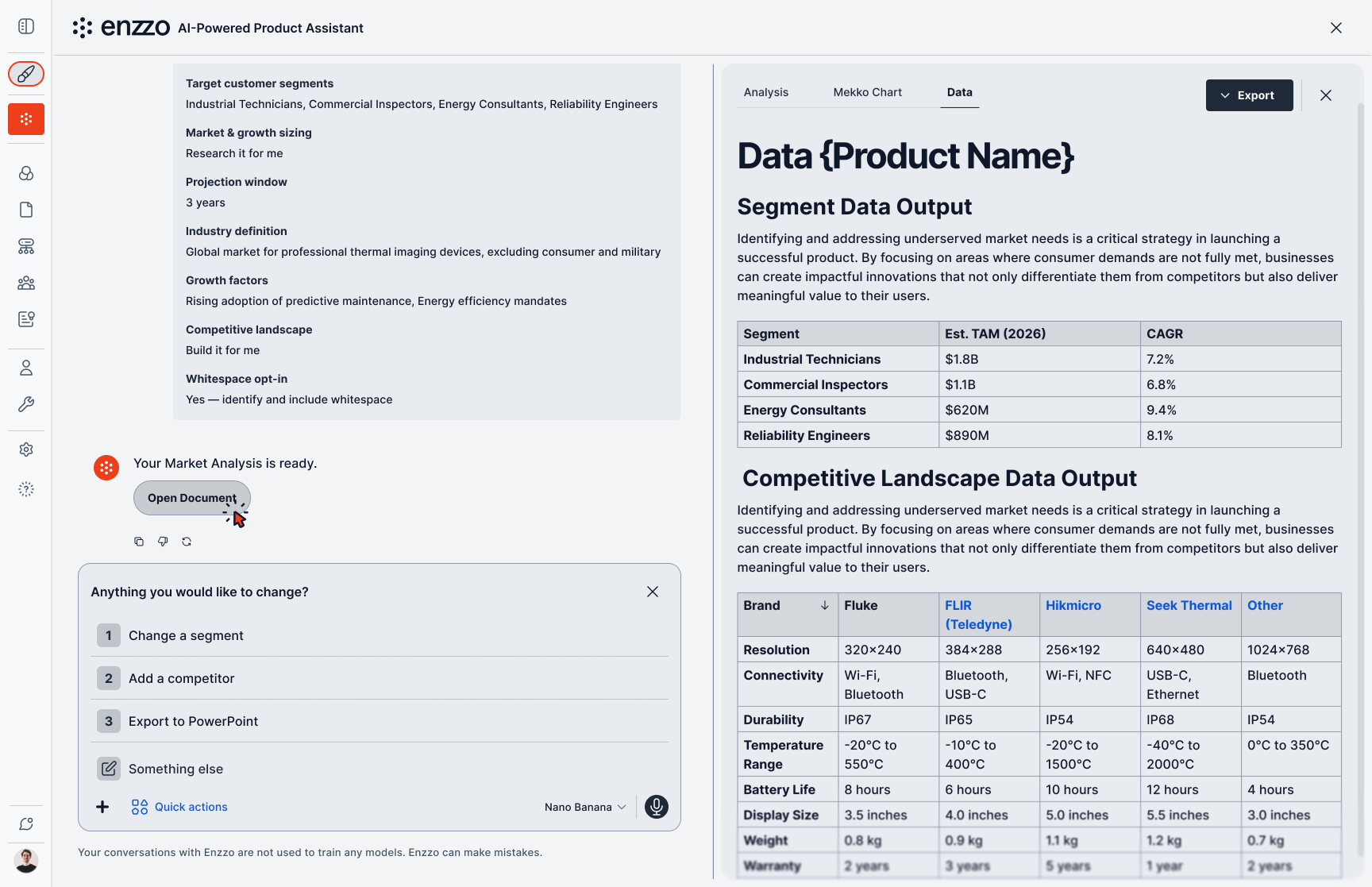Open the team people icon in sidebar

(26, 283)
